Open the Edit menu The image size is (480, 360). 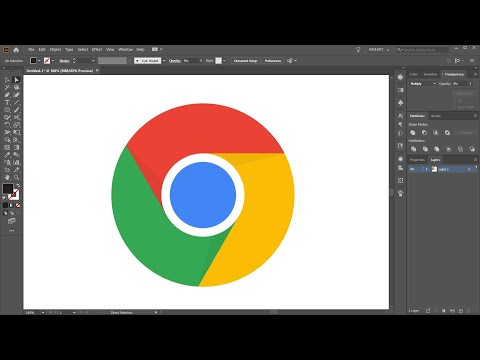pos(42,49)
